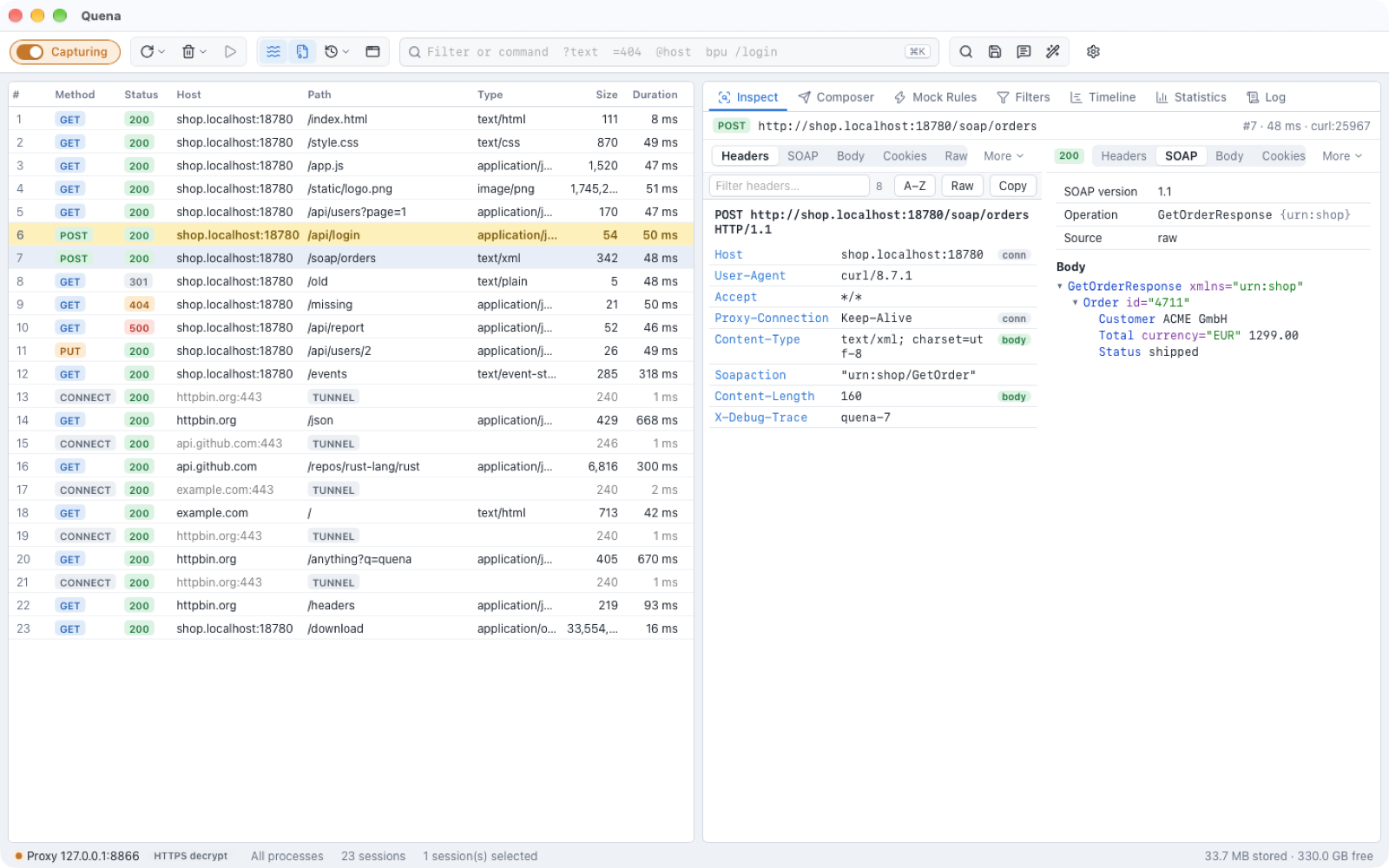The width and height of the screenshot is (1389, 868).
Task: Click the PUT /api/users/2 session
Action: point(351,351)
